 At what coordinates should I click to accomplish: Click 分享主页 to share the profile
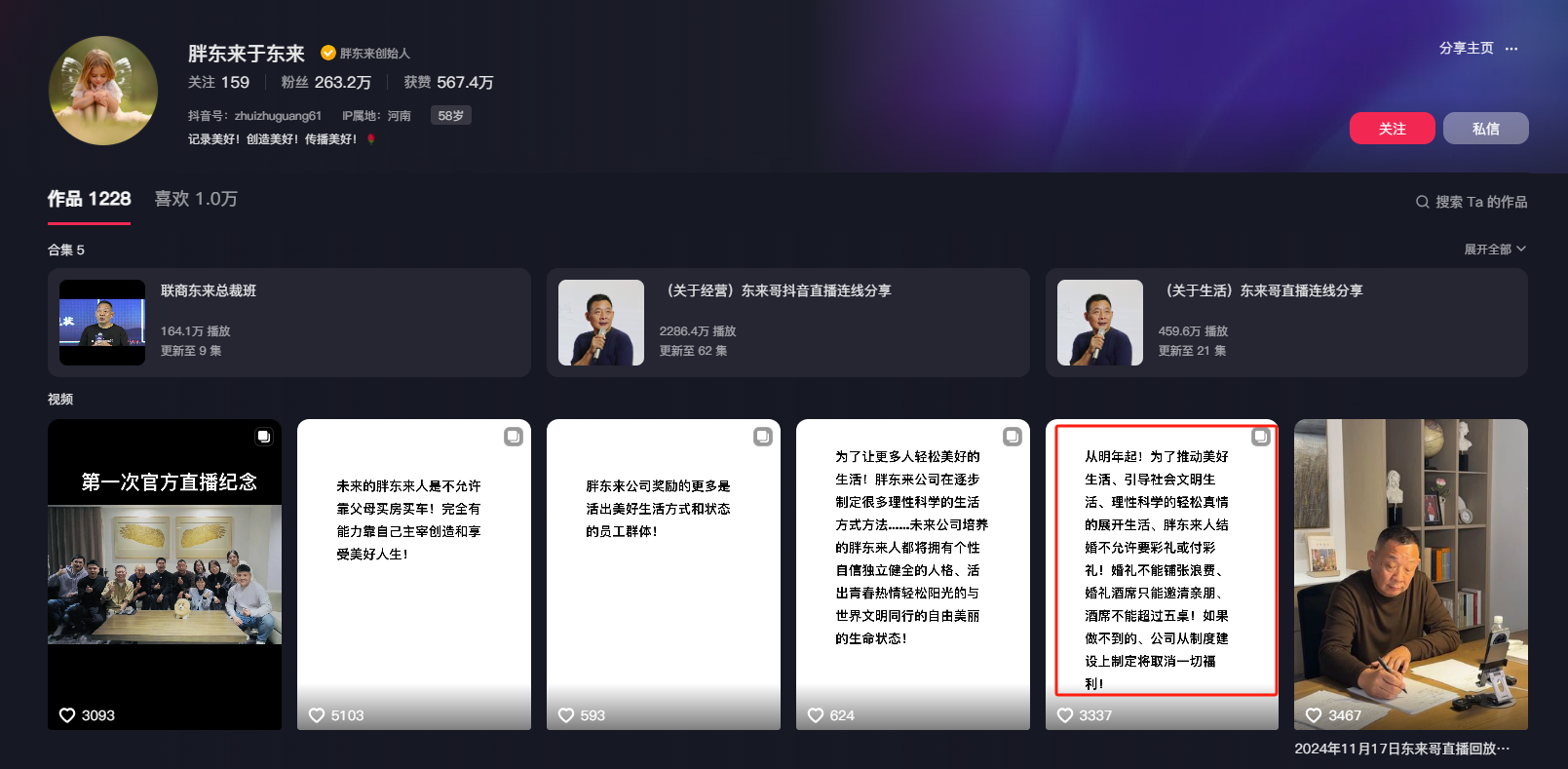(x=1466, y=49)
